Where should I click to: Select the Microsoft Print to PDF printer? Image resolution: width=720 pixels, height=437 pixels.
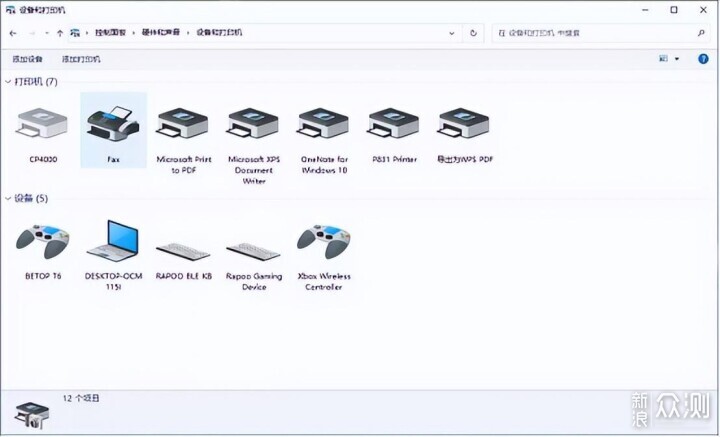183,123
